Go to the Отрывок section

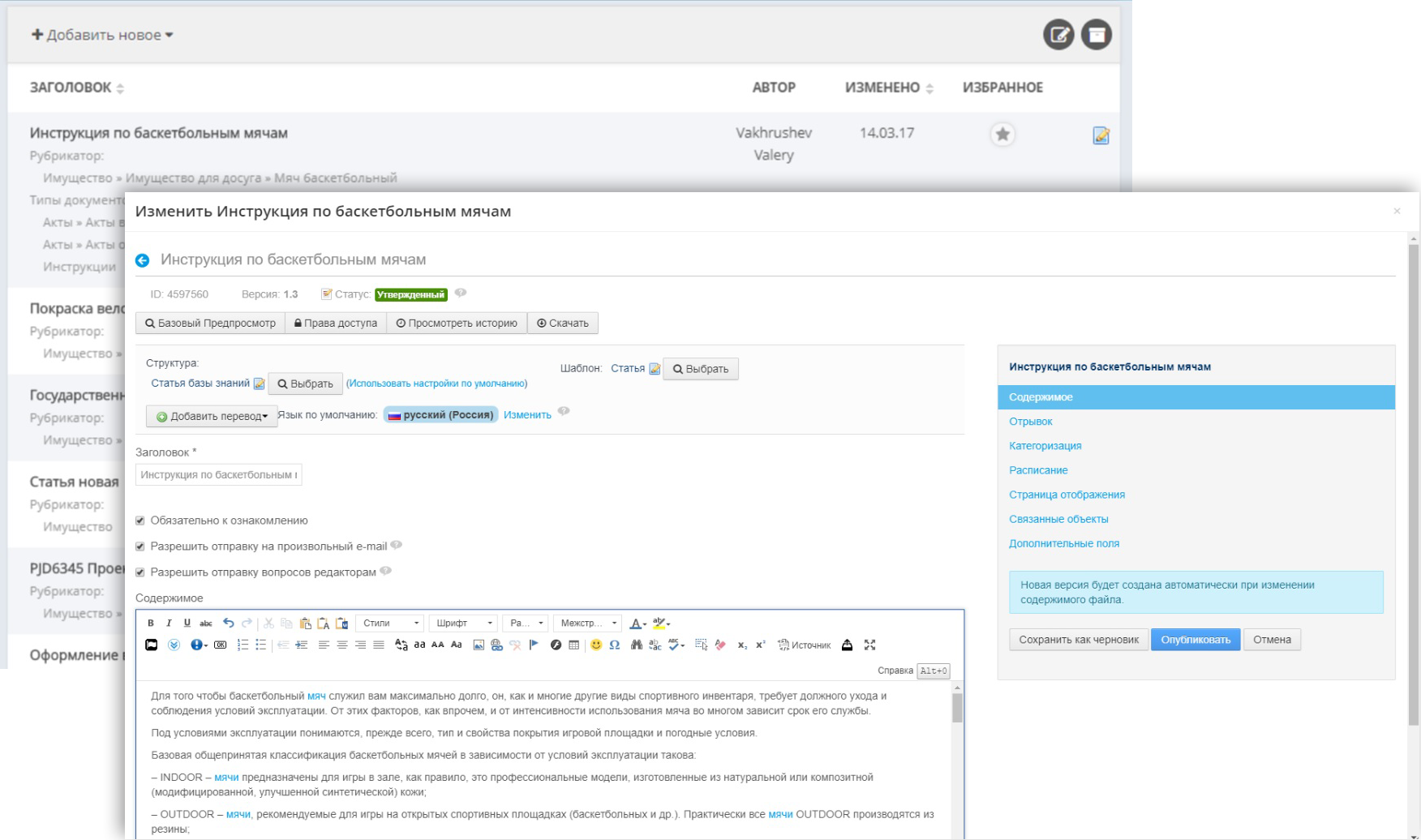click(x=1030, y=422)
